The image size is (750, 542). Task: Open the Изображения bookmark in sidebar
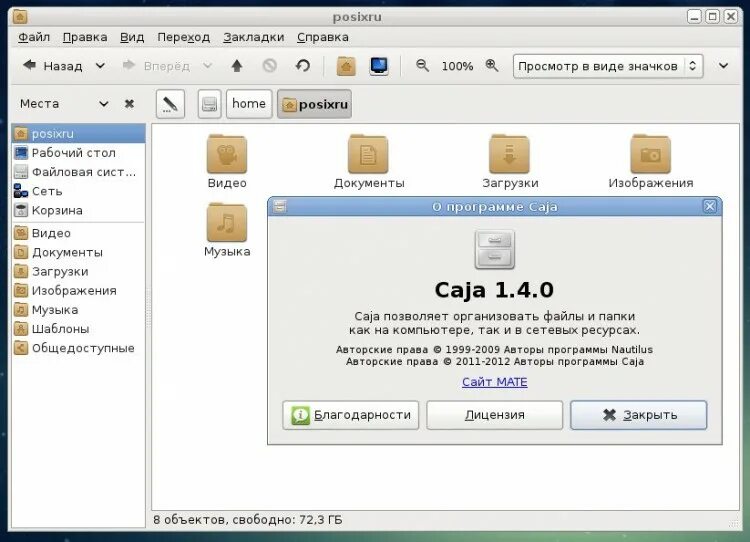coord(78,290)
